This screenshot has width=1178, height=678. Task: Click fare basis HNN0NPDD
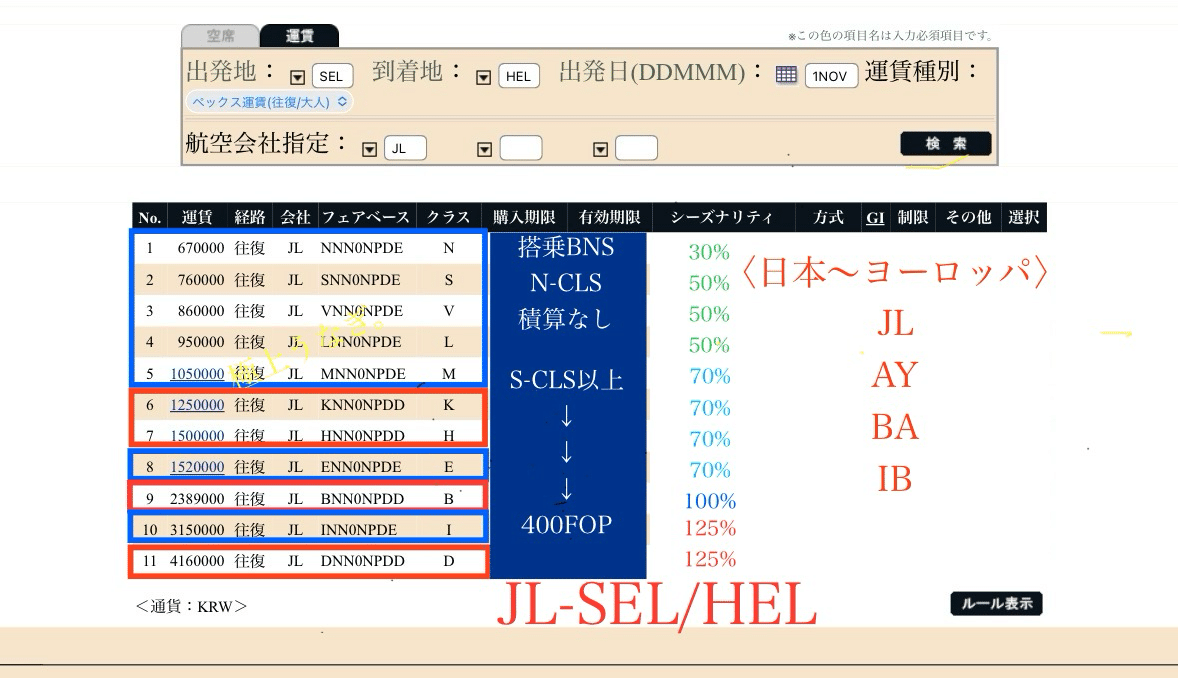362,436
